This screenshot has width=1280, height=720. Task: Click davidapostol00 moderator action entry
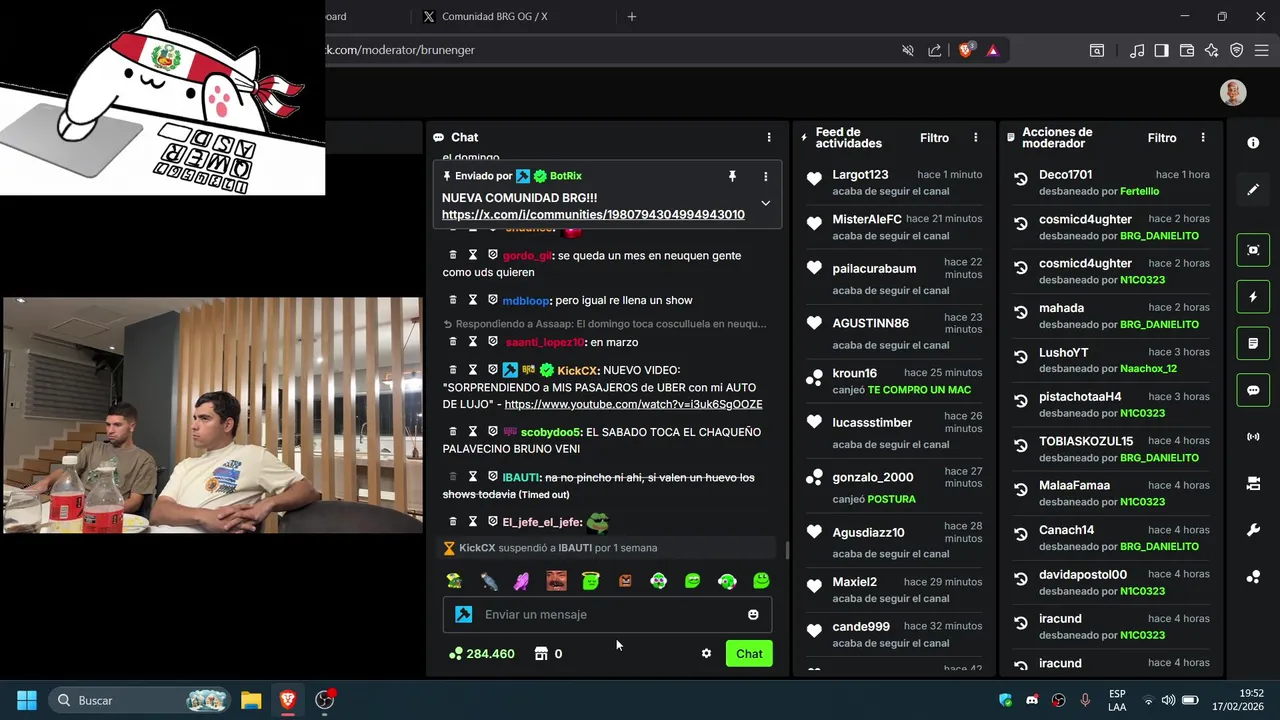[x=1113, y=582]
